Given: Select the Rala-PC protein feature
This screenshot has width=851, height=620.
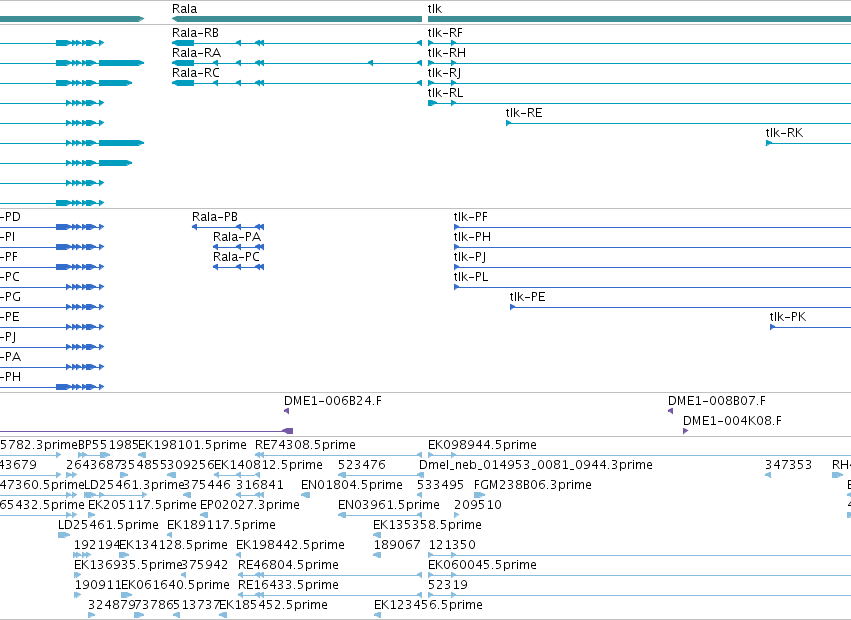Looking at the screenshot, I should click(237, 257).
